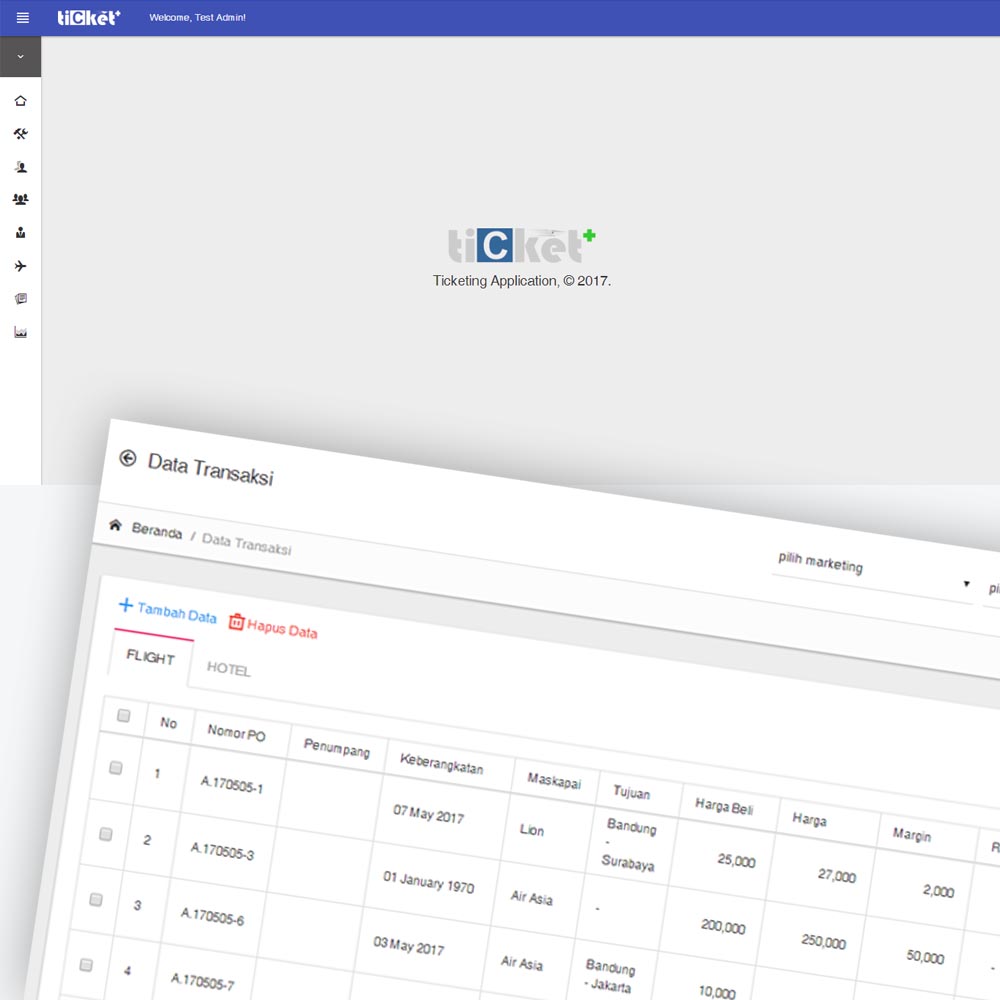Select the FLIGHT tab
The width and height of the screenshot is (1000, 1000).
tap(150, 657)
